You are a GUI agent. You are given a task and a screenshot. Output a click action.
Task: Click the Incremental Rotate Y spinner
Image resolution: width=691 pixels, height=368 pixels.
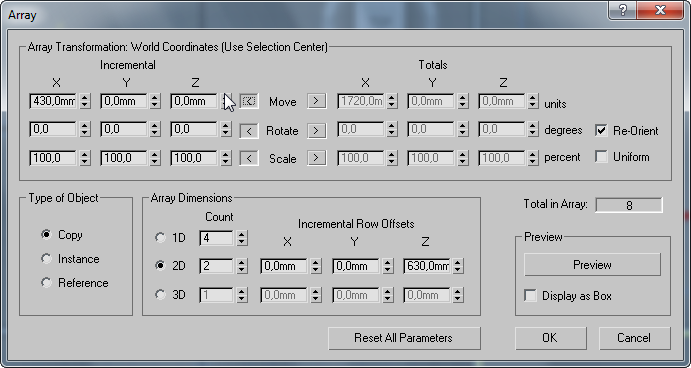(x=154, y=130)
